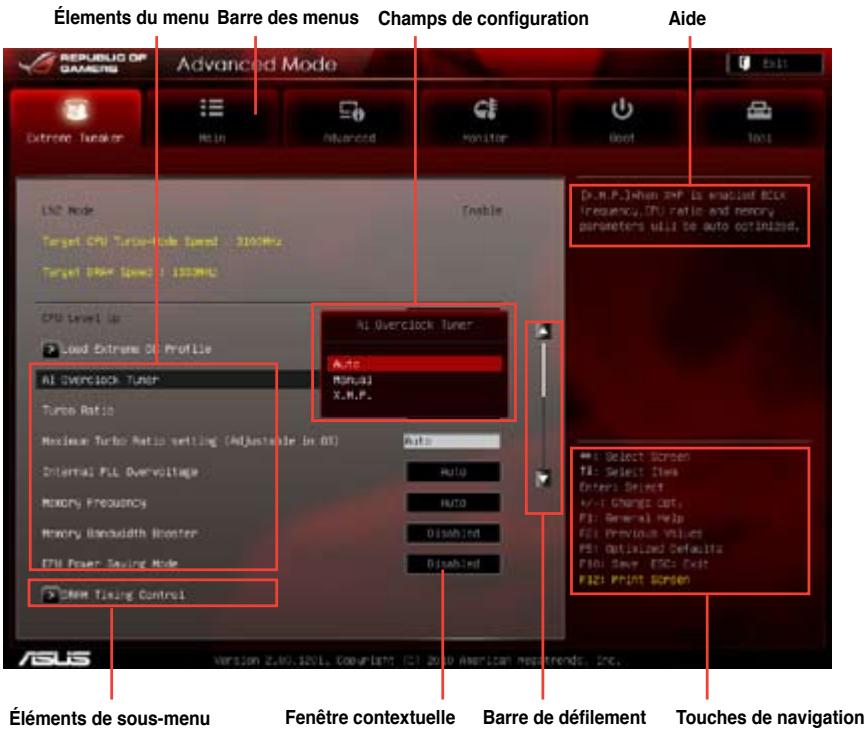Click the Monitor gauge icon
This screenshot has width=865, height=735.
click(486, 109)
